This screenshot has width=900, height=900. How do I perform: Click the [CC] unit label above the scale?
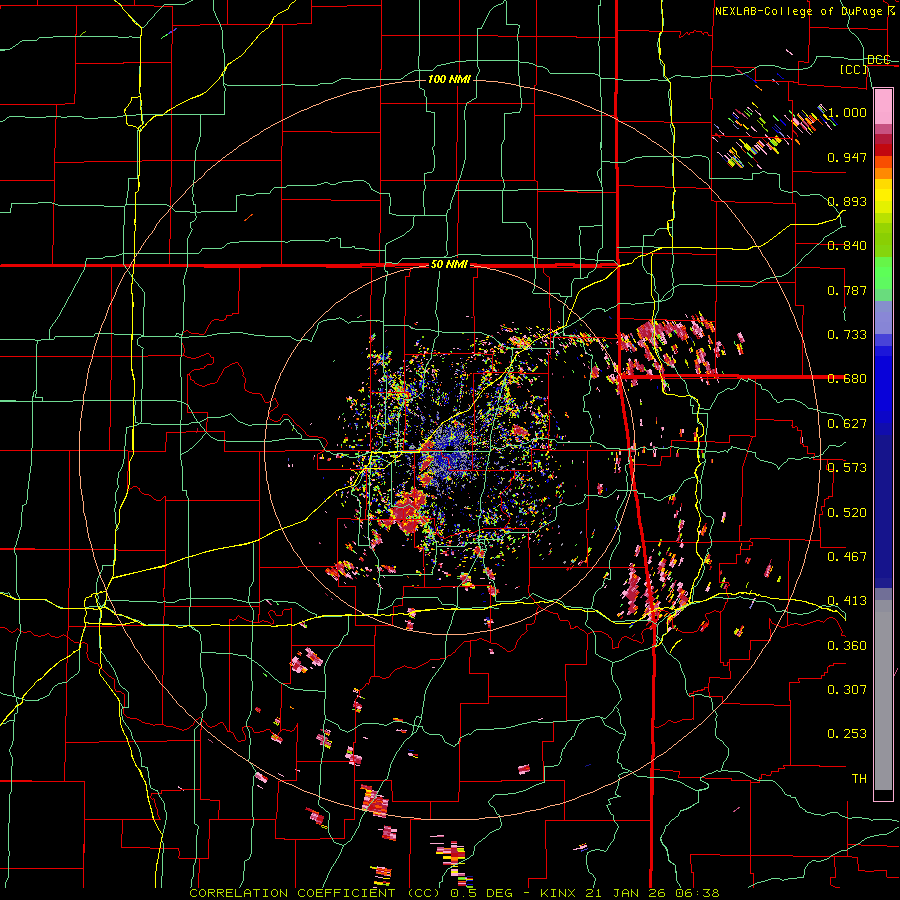(x=854, y=69)
